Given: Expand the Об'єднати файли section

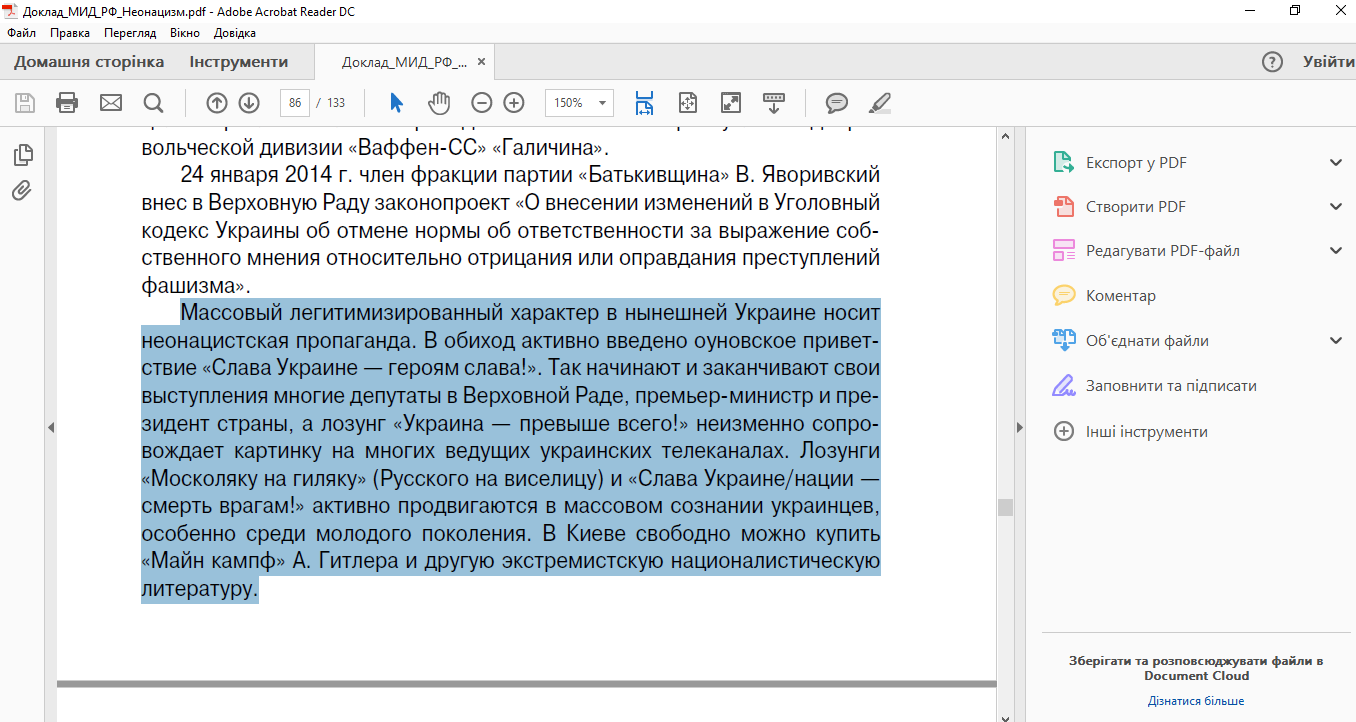Looking at the screenshot, I should tap(1336, 341).
